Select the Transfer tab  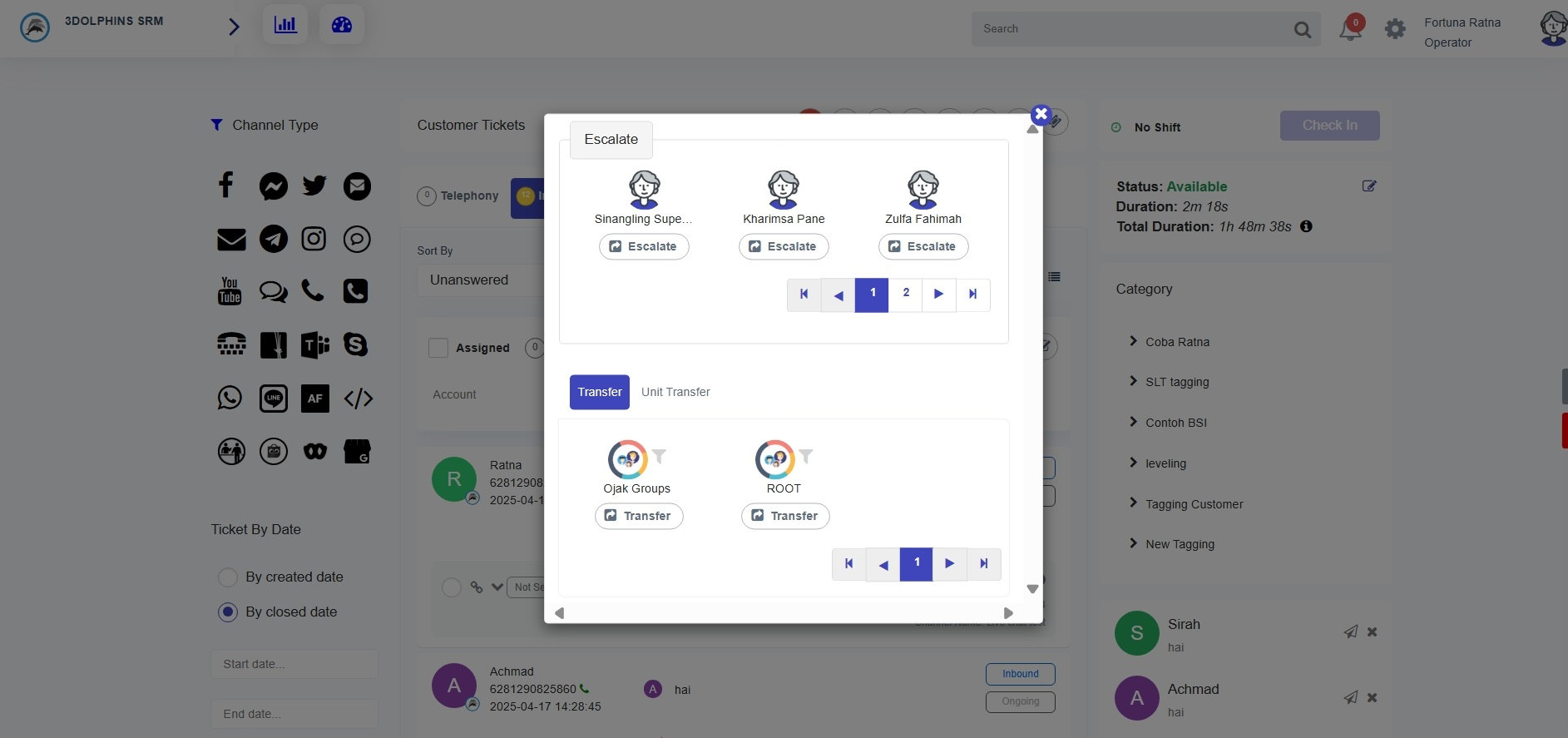599,392
